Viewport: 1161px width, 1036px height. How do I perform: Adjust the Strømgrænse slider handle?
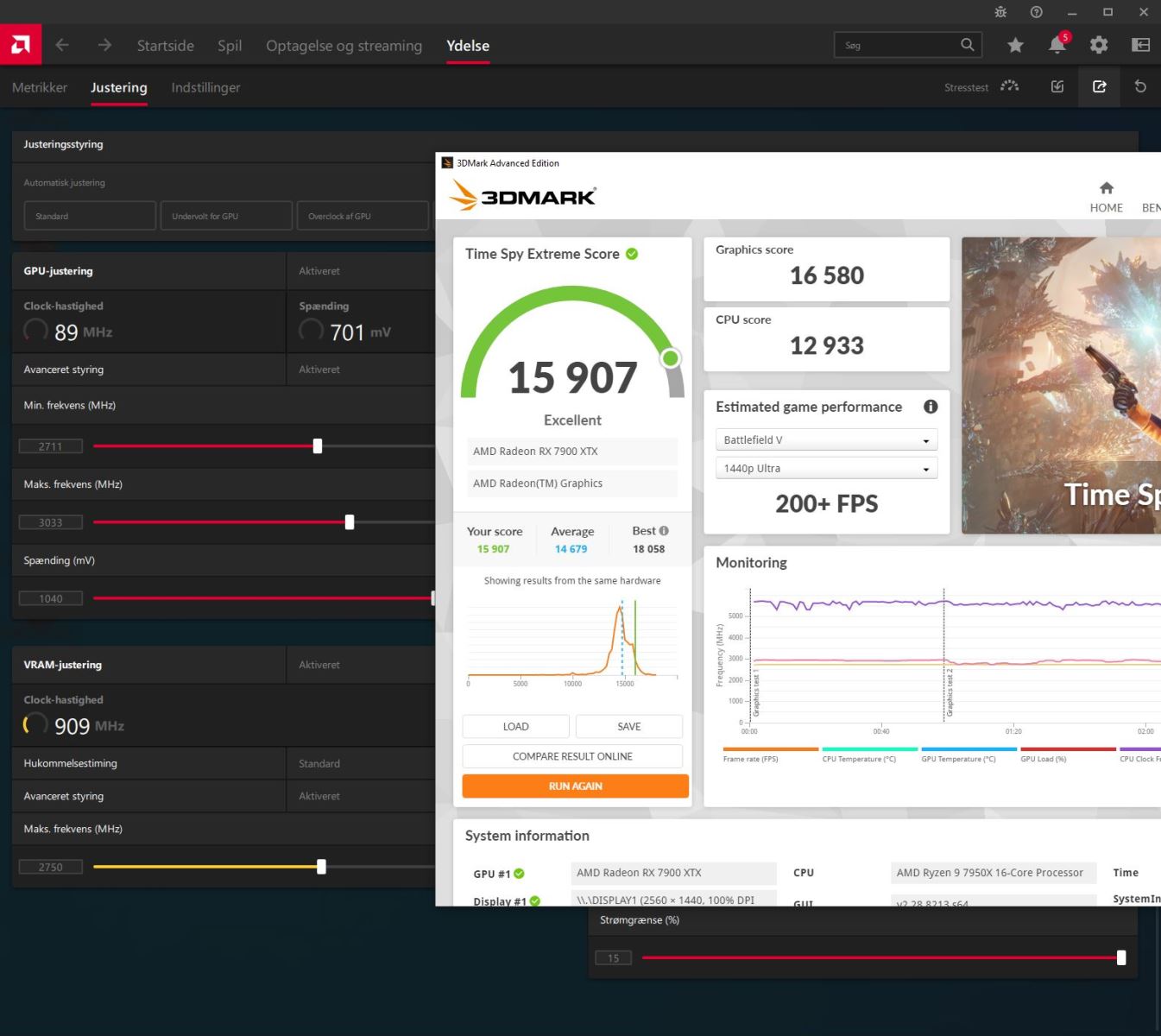pyautogui.click(x=1121, y=957)
